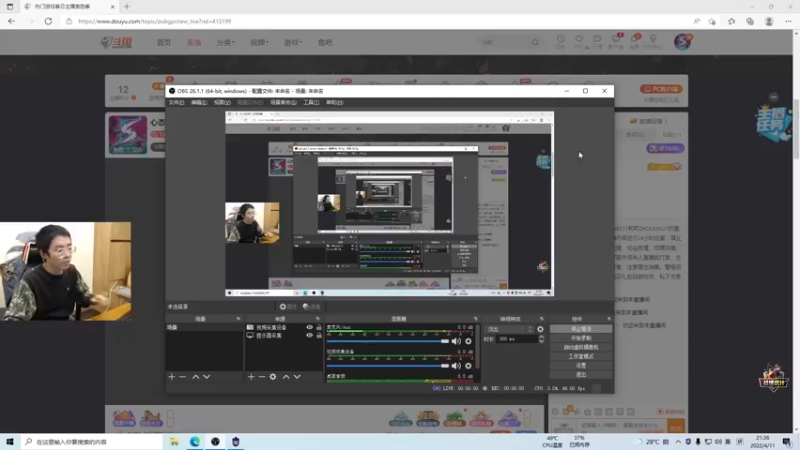Click the transition duration 300 ms field

[517, 339]
